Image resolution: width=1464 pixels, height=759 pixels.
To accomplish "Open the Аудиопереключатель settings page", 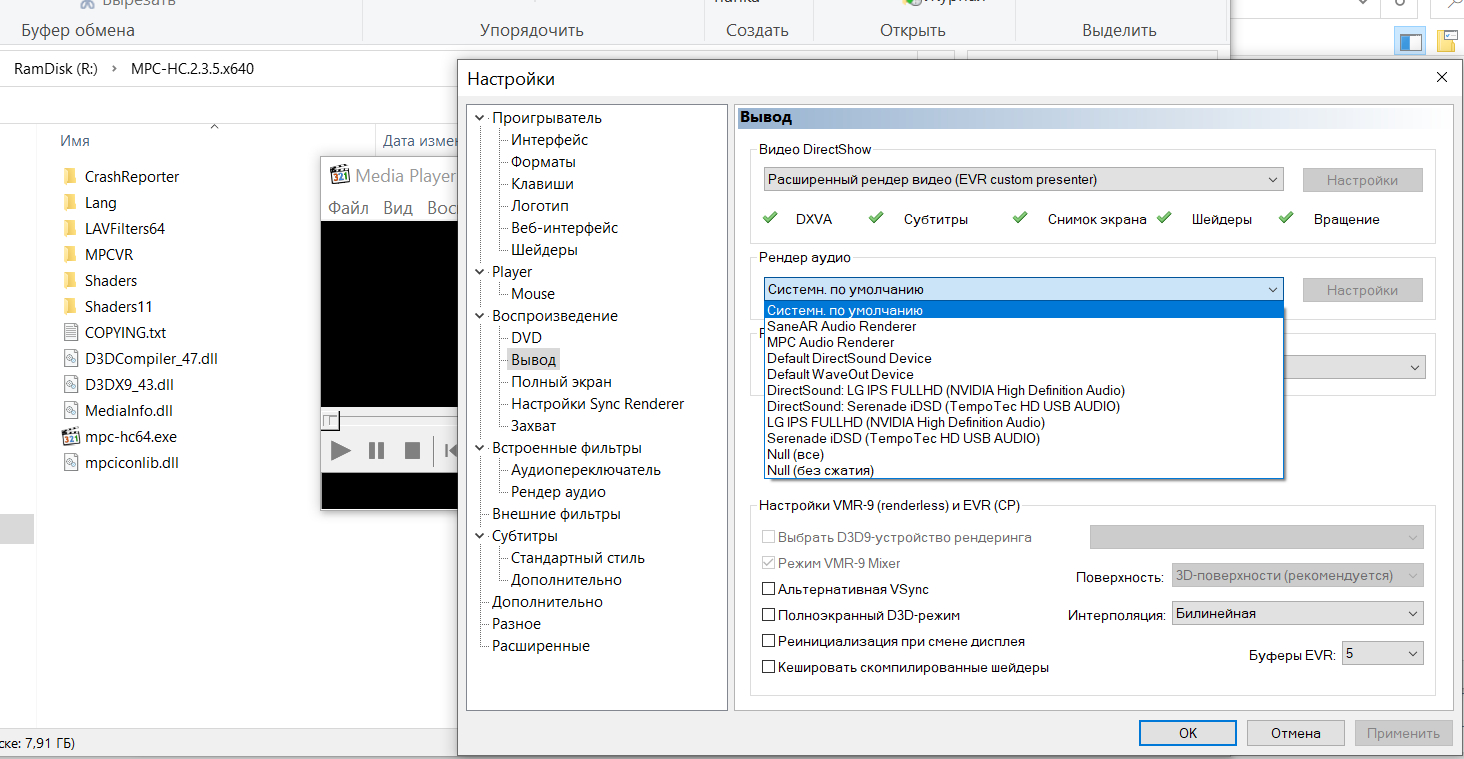I will 586,470.
